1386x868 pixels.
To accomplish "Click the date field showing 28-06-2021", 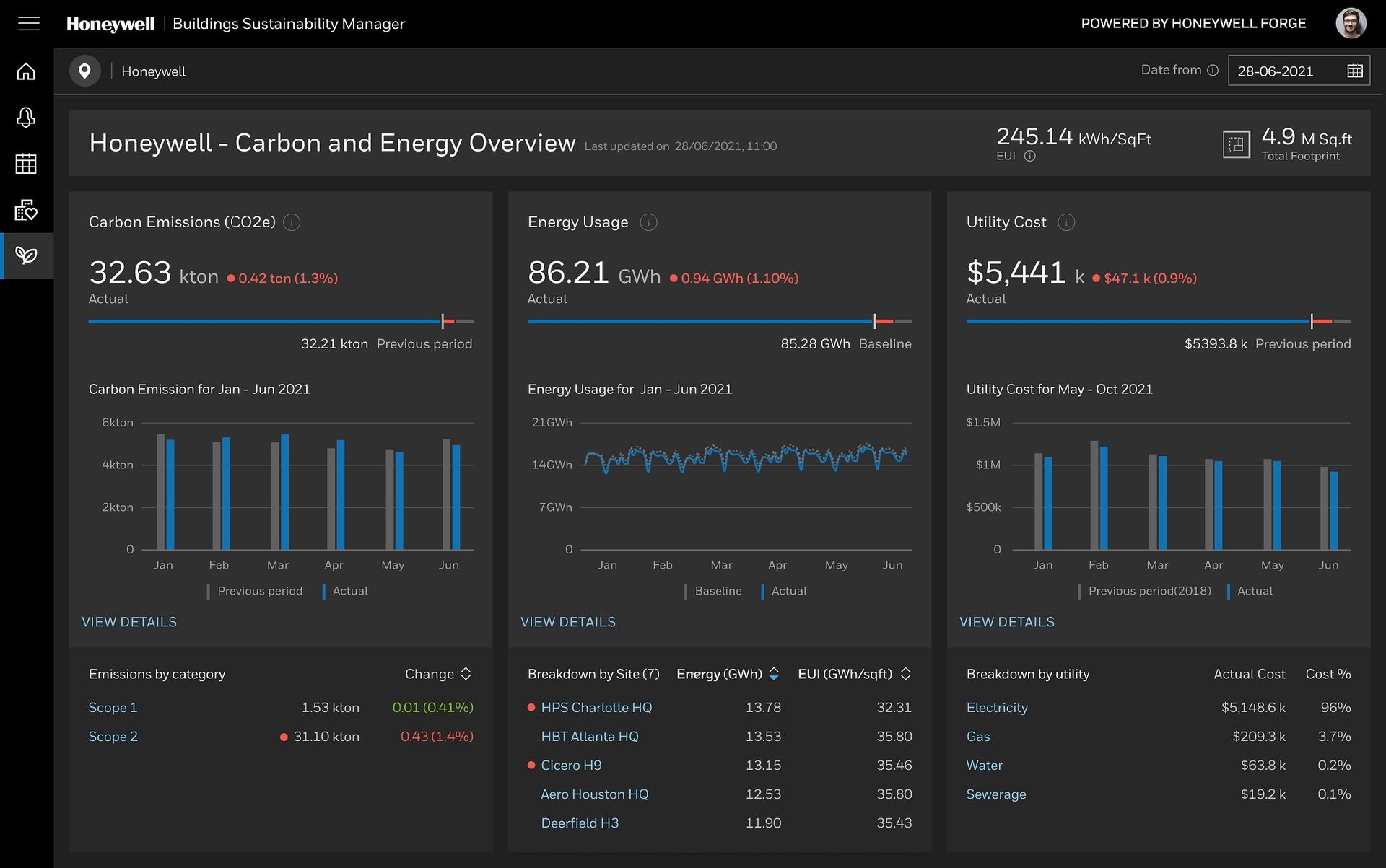I will point(1299,71).
